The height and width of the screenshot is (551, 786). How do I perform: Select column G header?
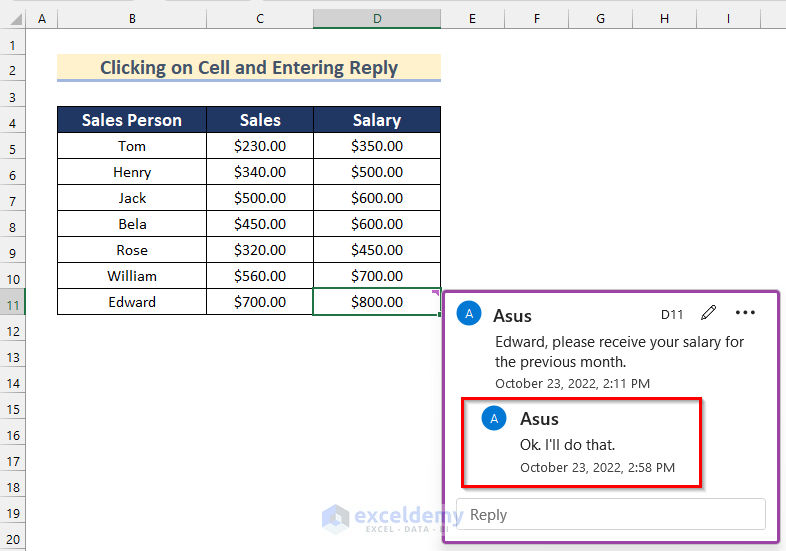click(x=601, y=19)
